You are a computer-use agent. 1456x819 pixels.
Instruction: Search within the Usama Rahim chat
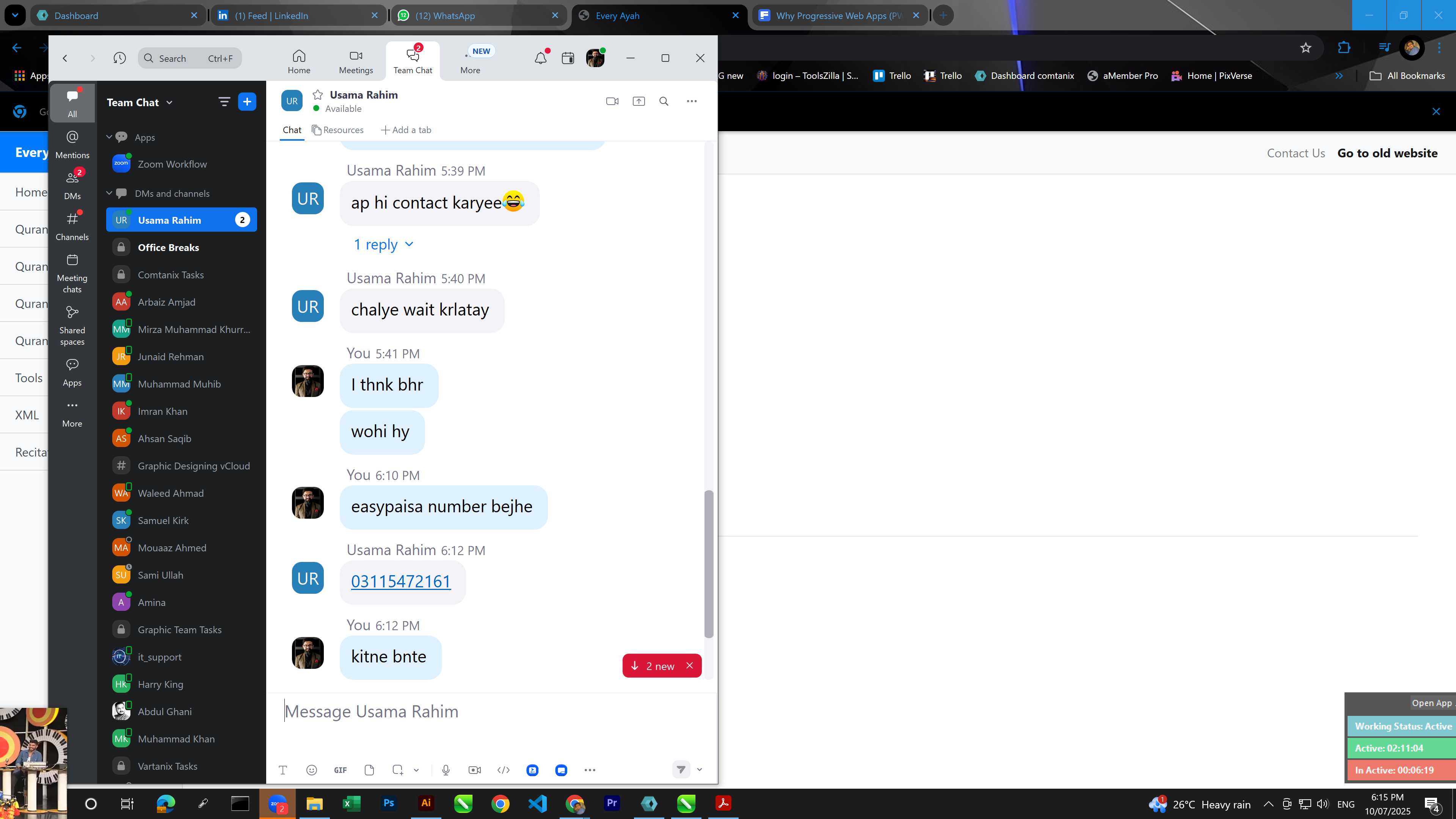(664, 101)
